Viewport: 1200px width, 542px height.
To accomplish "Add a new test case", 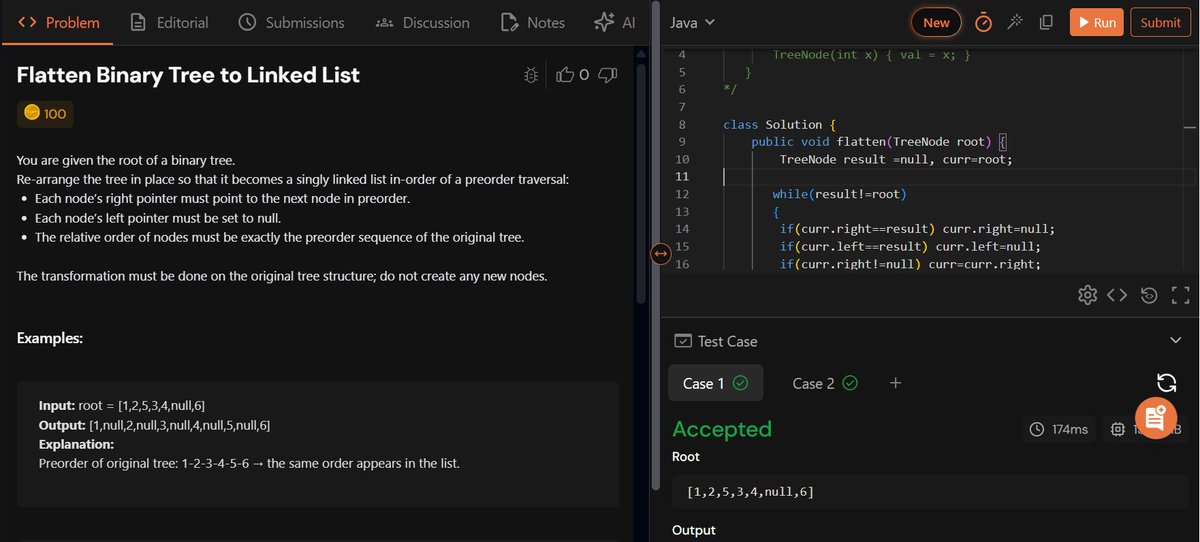I will [895, 383].
